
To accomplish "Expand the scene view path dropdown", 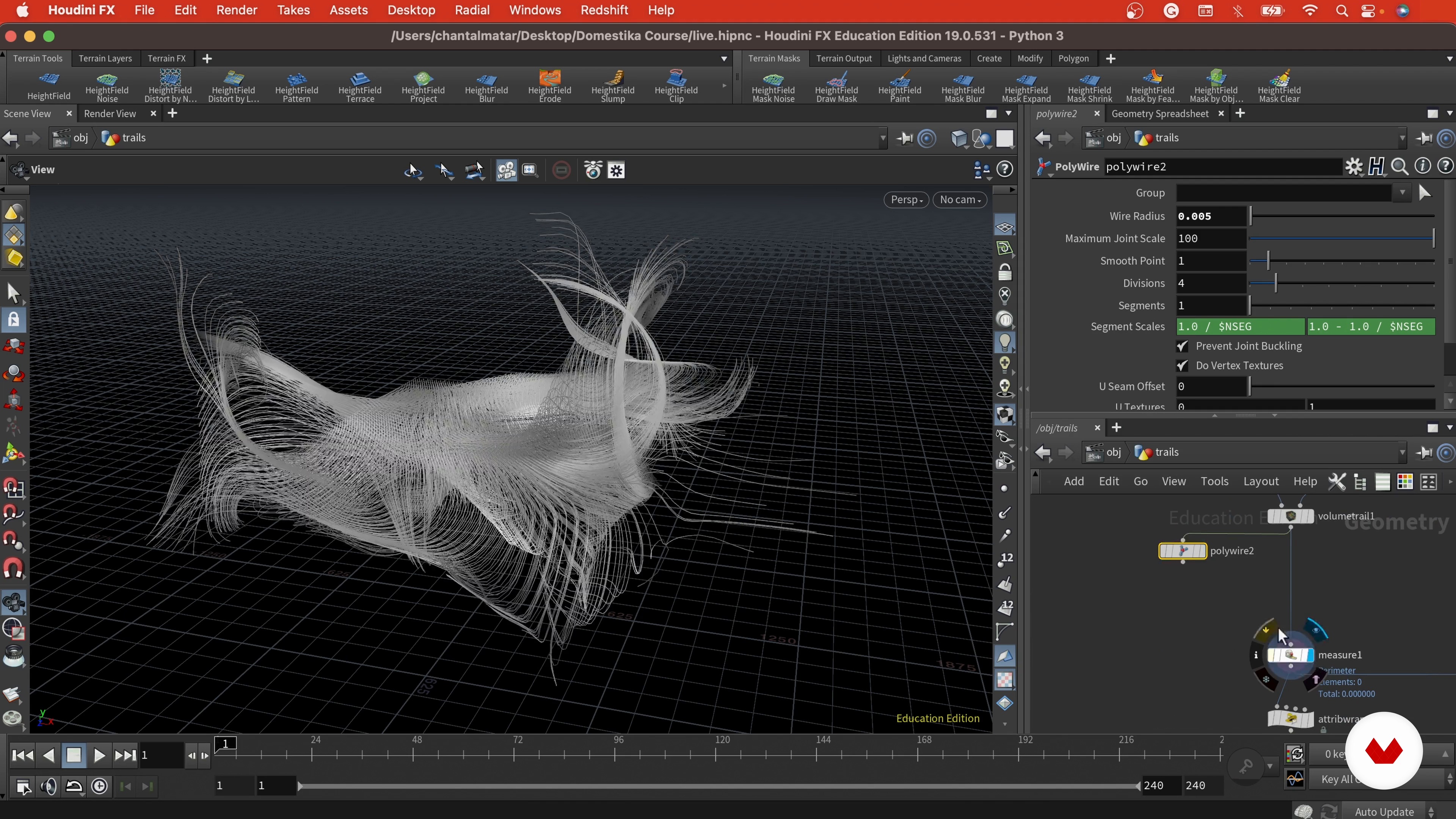I will point(883,138).
